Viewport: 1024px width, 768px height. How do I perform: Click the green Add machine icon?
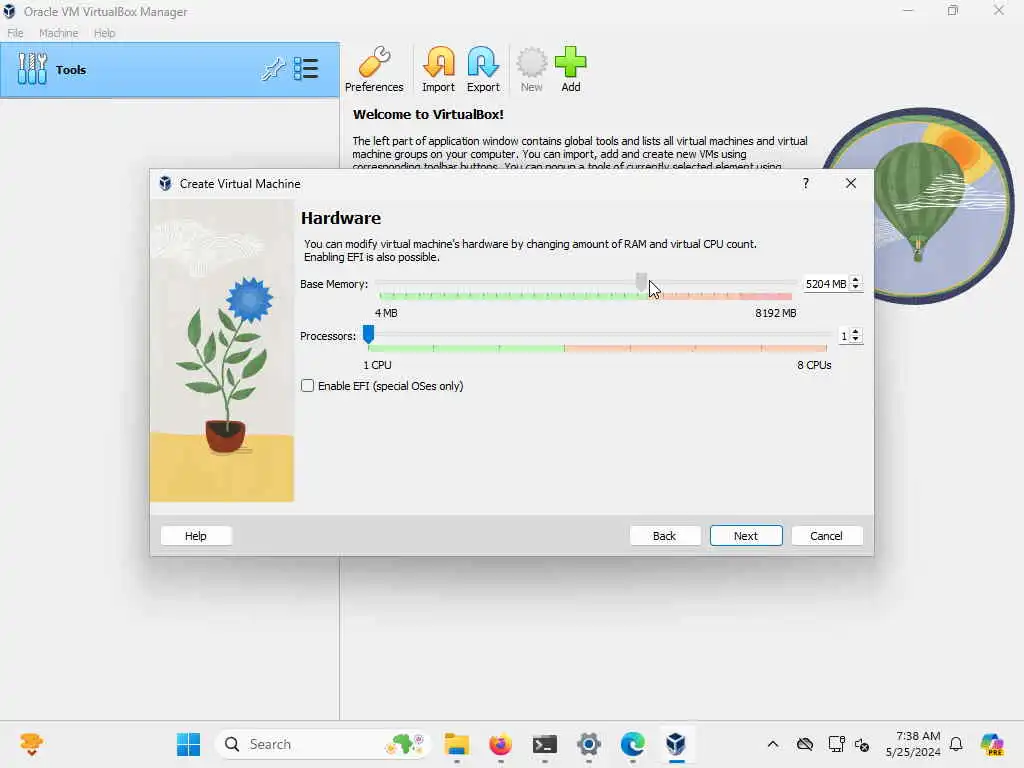click(571, 69)
